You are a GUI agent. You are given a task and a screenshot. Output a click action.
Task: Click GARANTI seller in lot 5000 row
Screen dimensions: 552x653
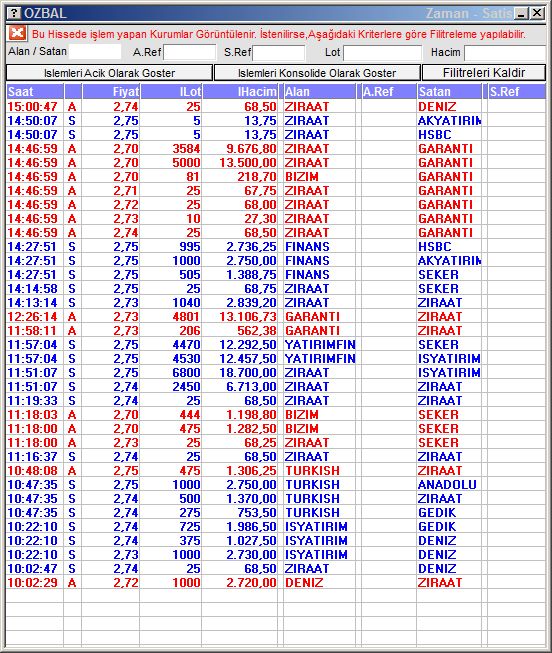click(x=445, y=163)
